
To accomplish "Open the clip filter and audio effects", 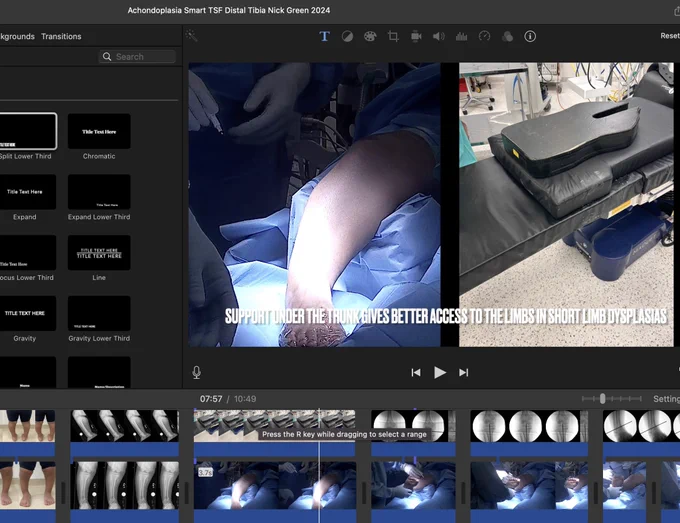I will 507,36.
